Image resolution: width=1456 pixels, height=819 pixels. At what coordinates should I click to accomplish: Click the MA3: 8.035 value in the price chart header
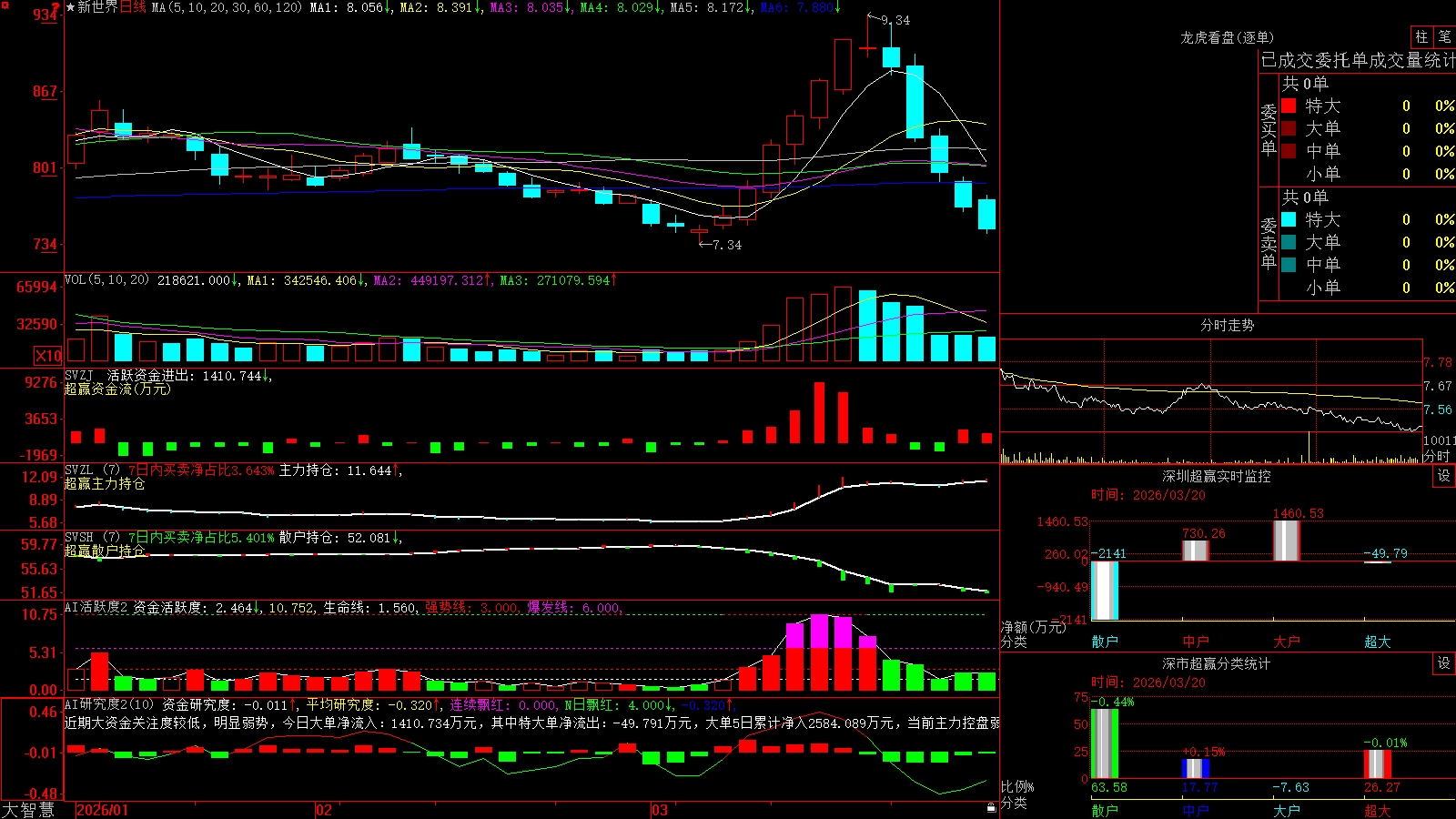(531, 7)
